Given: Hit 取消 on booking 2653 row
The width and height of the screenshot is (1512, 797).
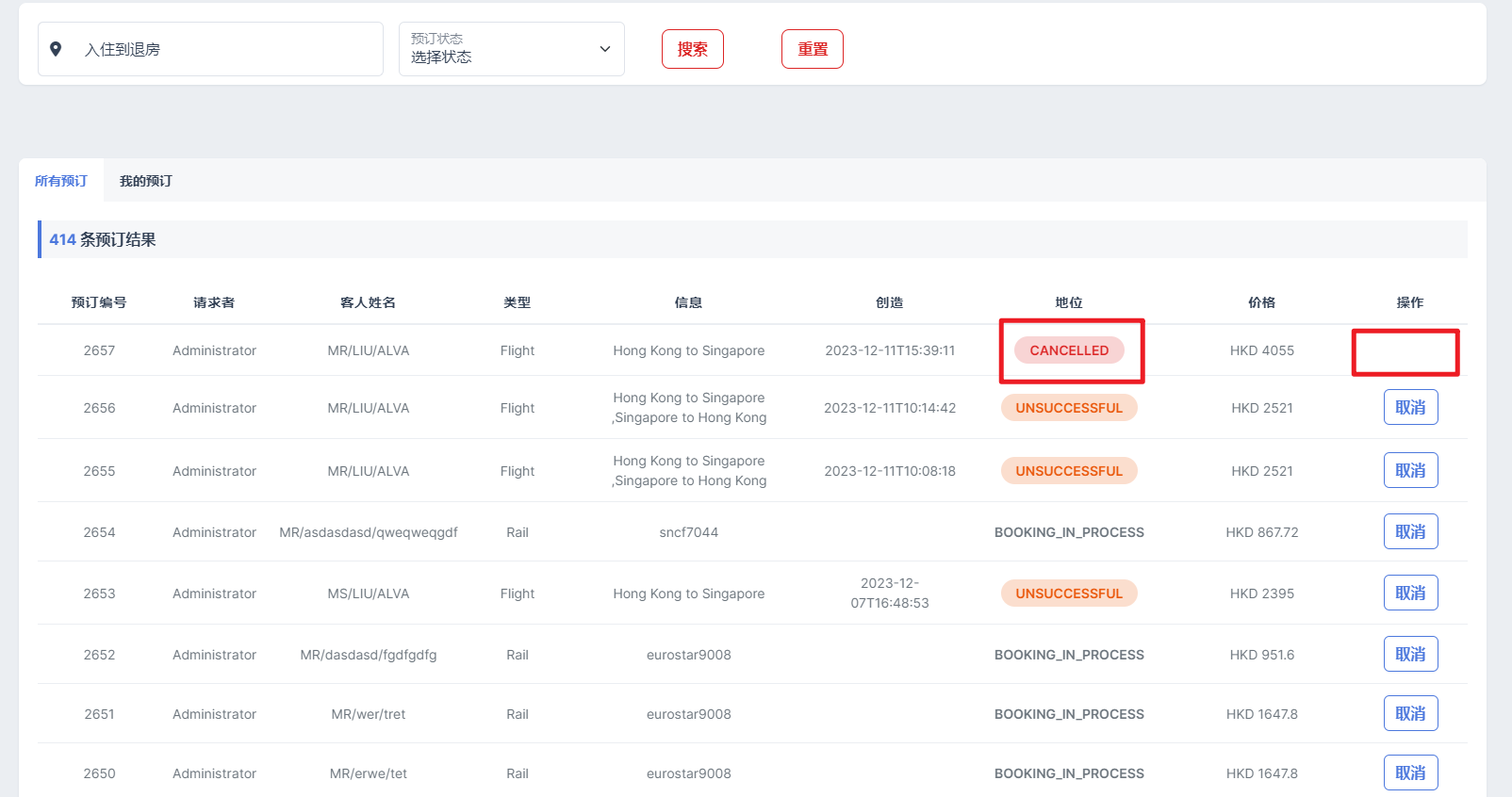Looking at the screenshot, I should (1410, 593).
